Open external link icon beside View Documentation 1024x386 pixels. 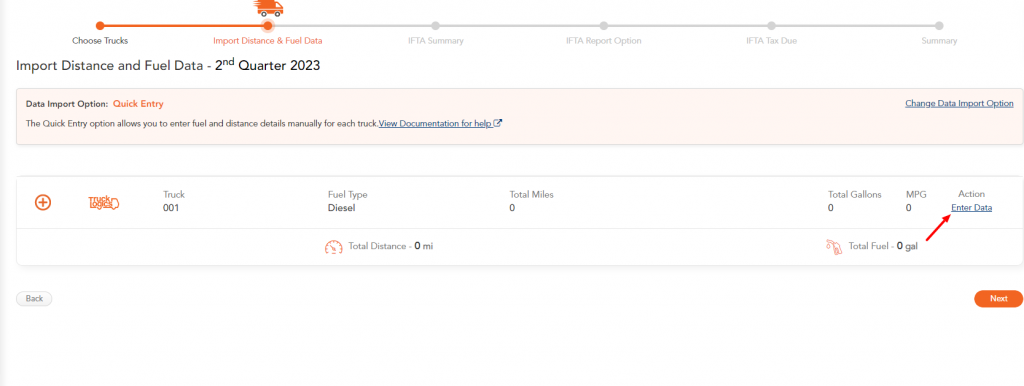(498, 123)
